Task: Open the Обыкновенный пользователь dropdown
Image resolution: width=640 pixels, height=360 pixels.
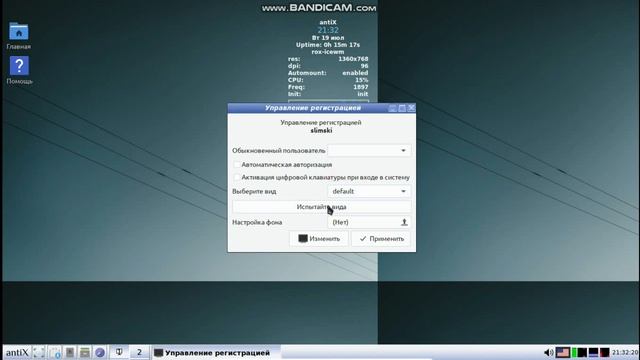Action: point(369,151)
